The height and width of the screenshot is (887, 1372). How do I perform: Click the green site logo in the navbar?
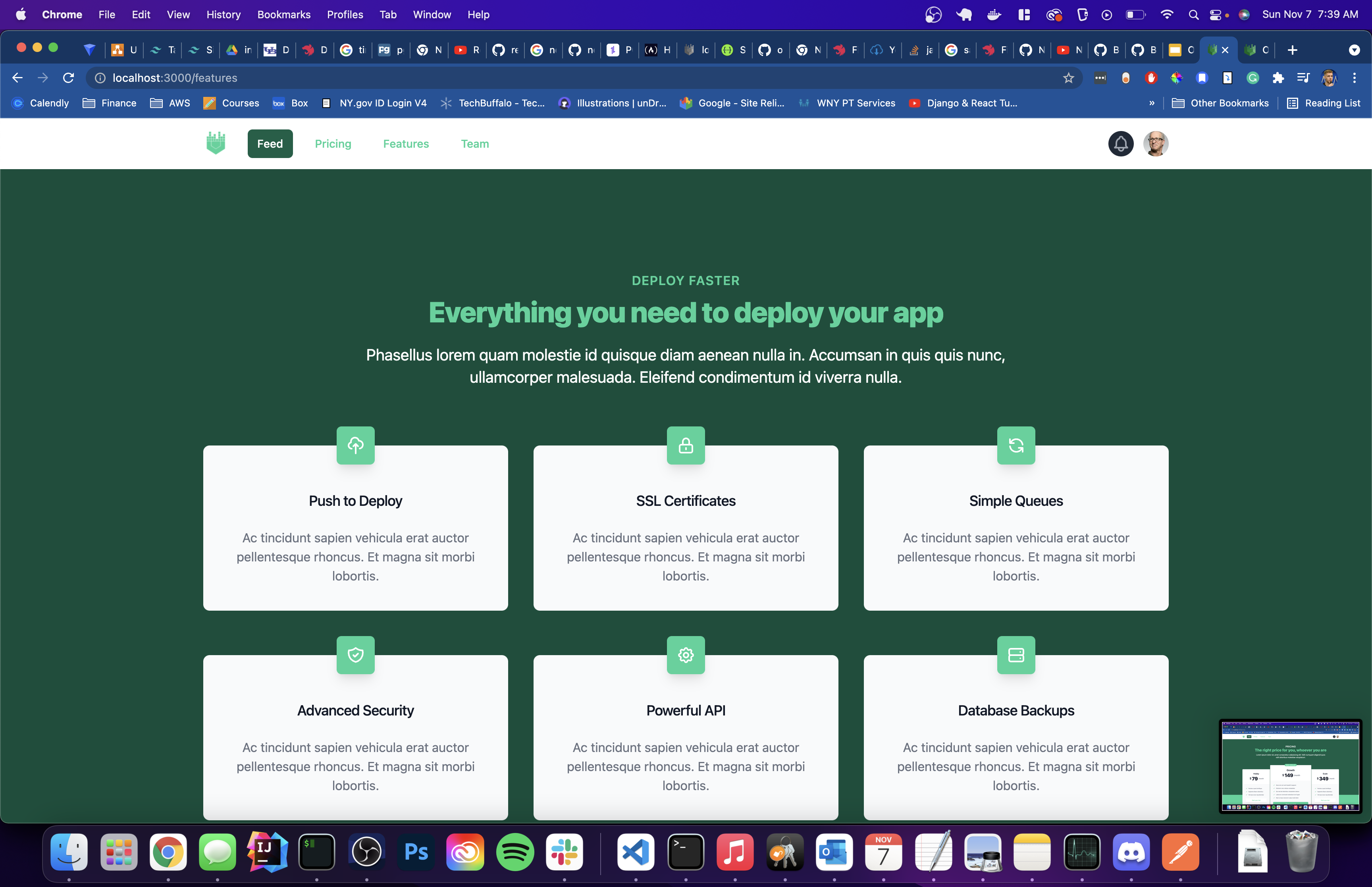point(215,143)
